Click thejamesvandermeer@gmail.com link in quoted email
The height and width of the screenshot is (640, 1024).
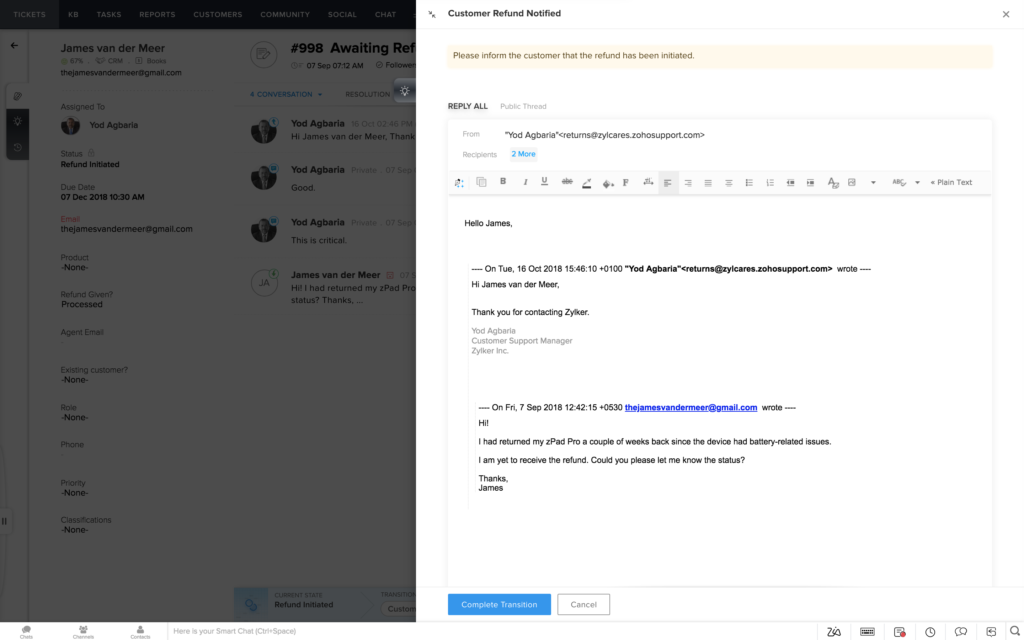[691, 407]
